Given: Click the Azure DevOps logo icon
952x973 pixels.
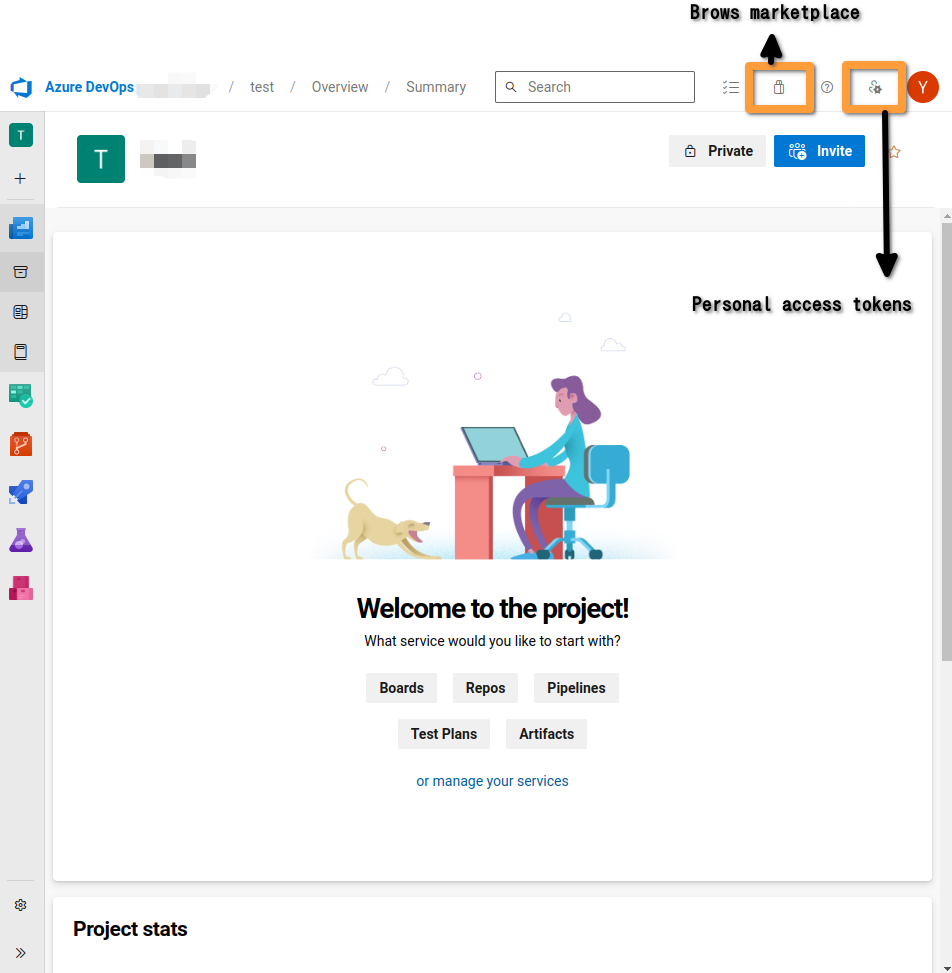Looking at the screenshot, I should coord(21,87).
